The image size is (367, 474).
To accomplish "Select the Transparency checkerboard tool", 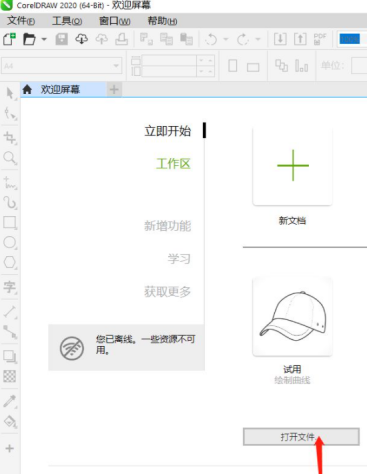I will click(x=9, y=376).
